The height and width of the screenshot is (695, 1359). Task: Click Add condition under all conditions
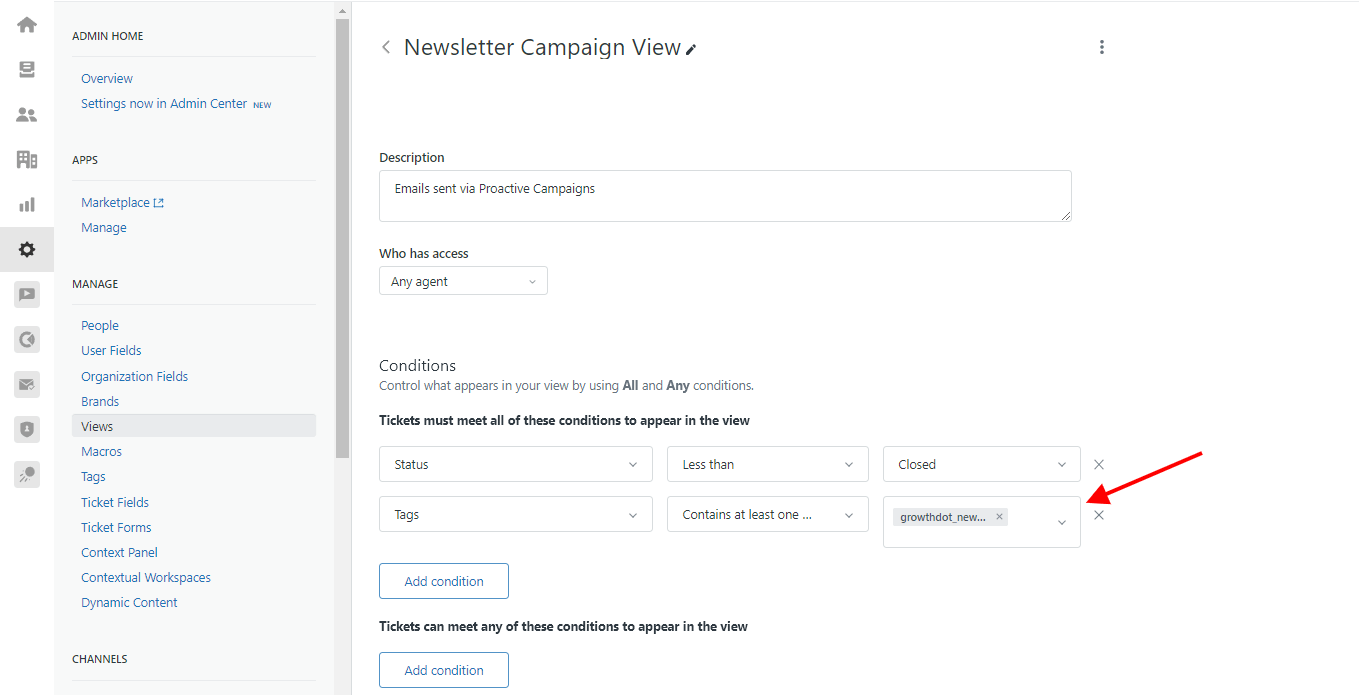[x=444, y=581]
